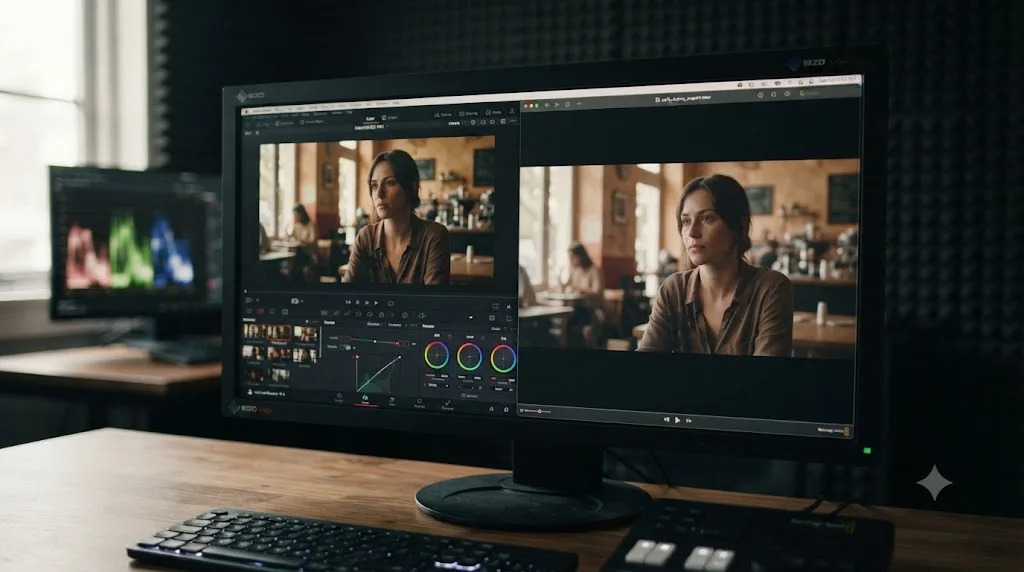Click the home icon in the bottom right corner

coord(506,409)
